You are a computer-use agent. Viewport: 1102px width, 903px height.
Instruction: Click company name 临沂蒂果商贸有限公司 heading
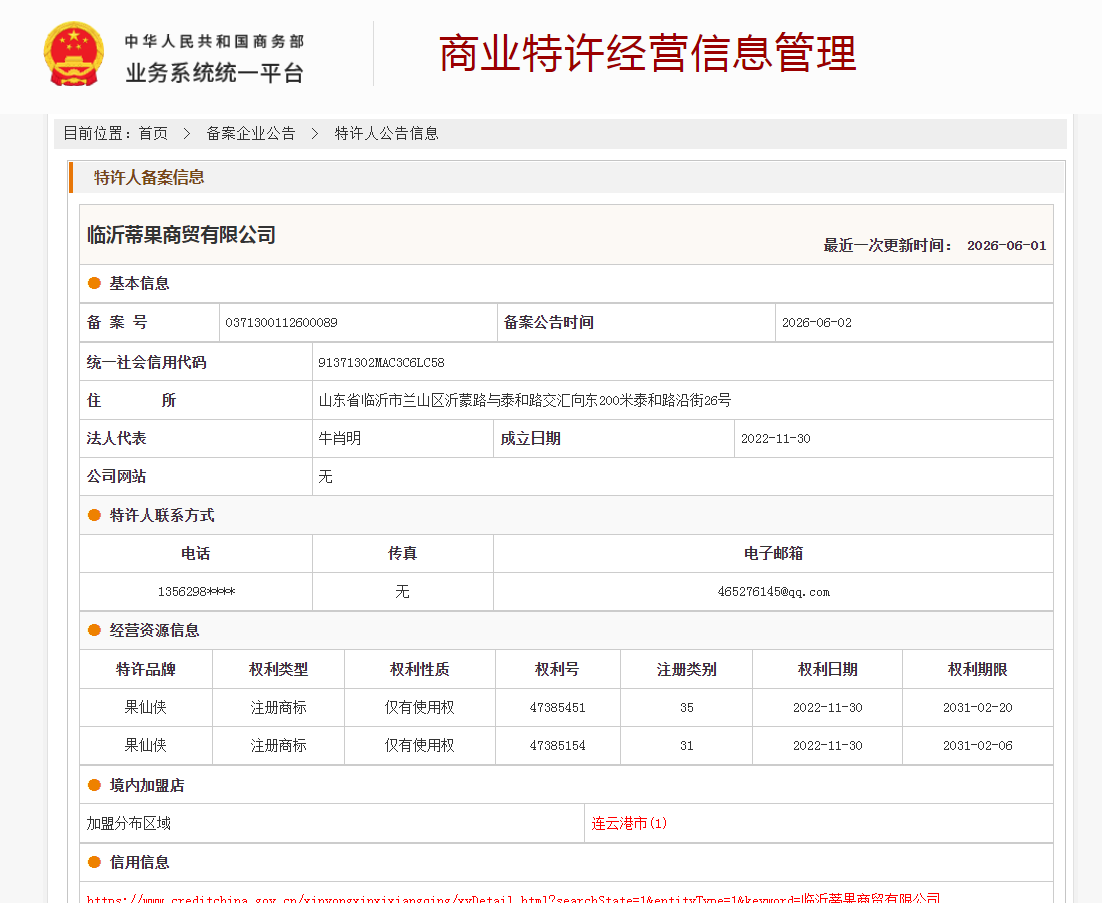[181, 235]
